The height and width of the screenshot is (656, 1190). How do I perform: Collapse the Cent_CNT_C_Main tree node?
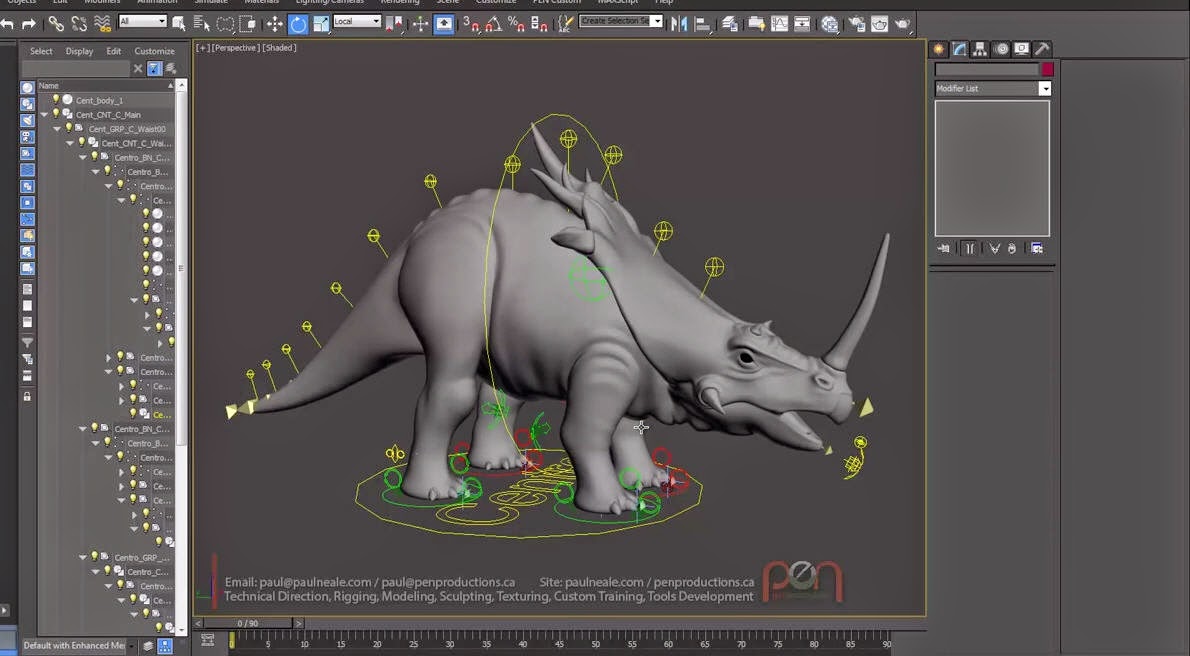[x=44, y=115]
